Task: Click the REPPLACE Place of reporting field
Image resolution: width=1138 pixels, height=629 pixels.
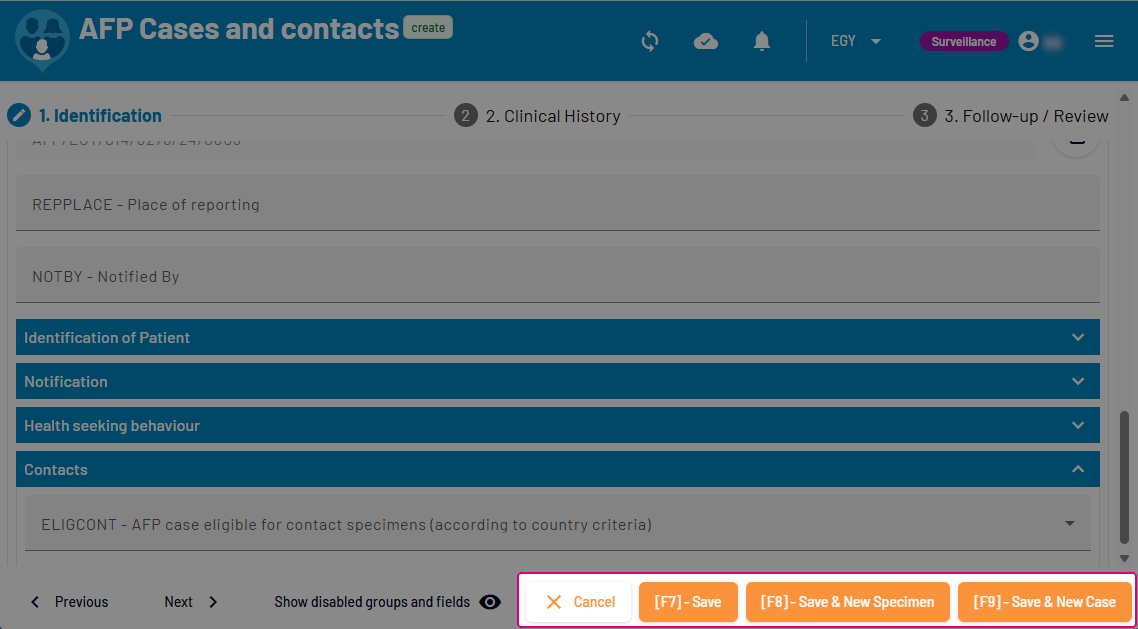Action: 557,204
